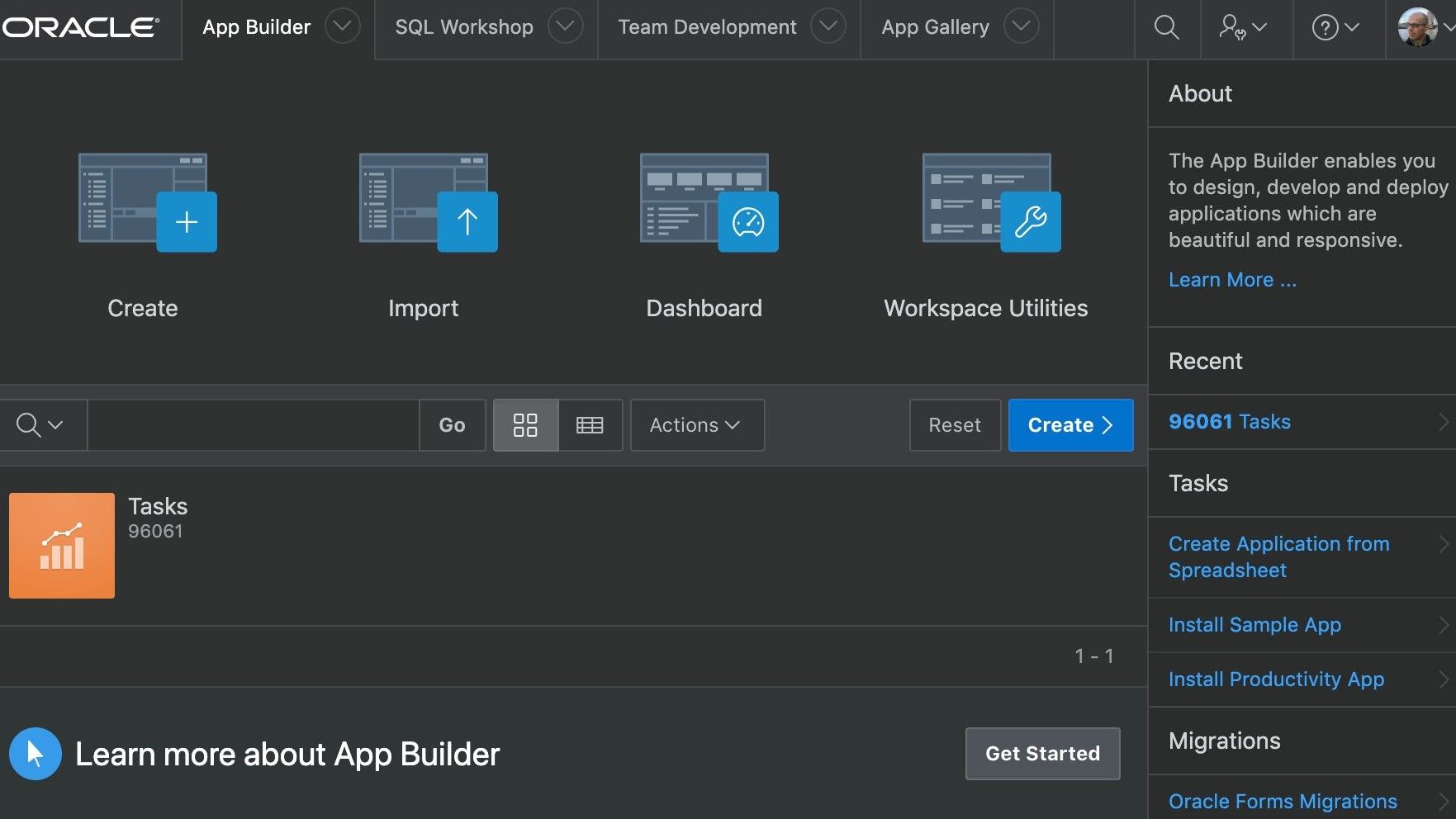
Task: Open the App Gallery tab
Action: tap(935, 27)
